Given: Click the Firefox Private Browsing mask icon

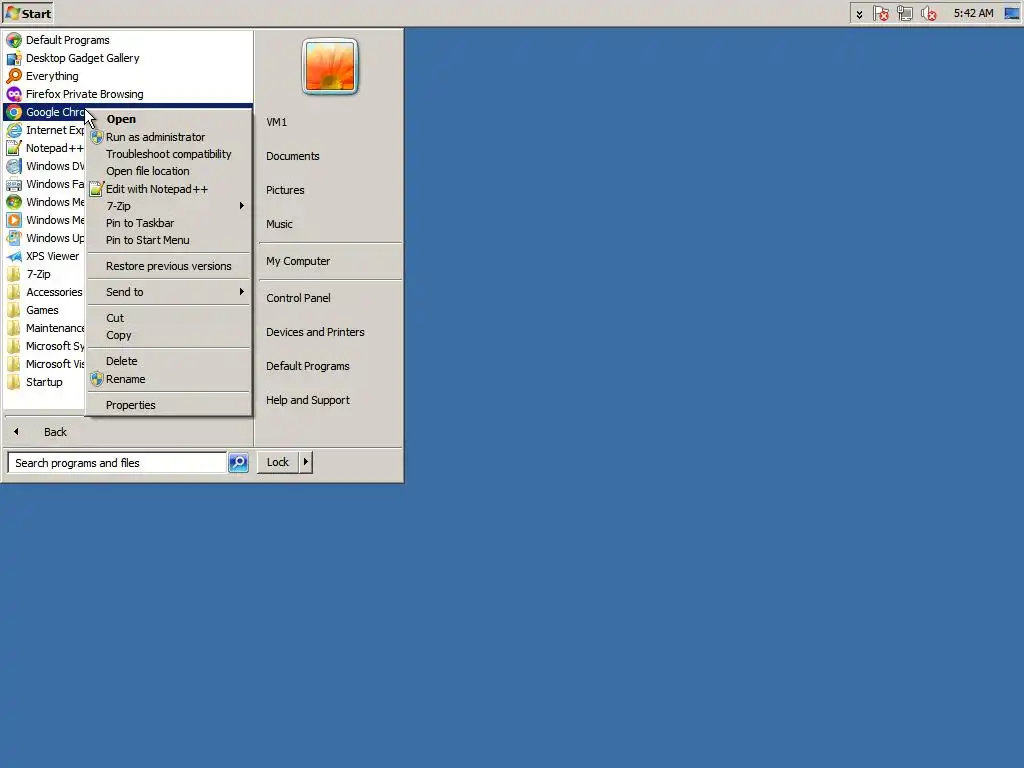Looking at the screenshot, I should [x=14, y=94].
